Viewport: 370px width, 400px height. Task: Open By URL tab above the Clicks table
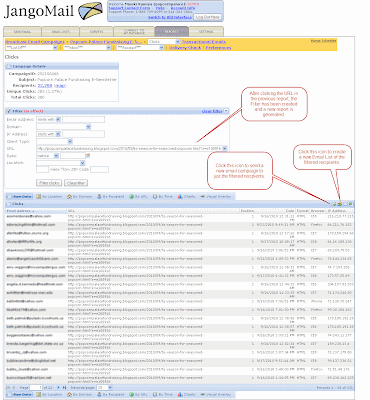138,197
